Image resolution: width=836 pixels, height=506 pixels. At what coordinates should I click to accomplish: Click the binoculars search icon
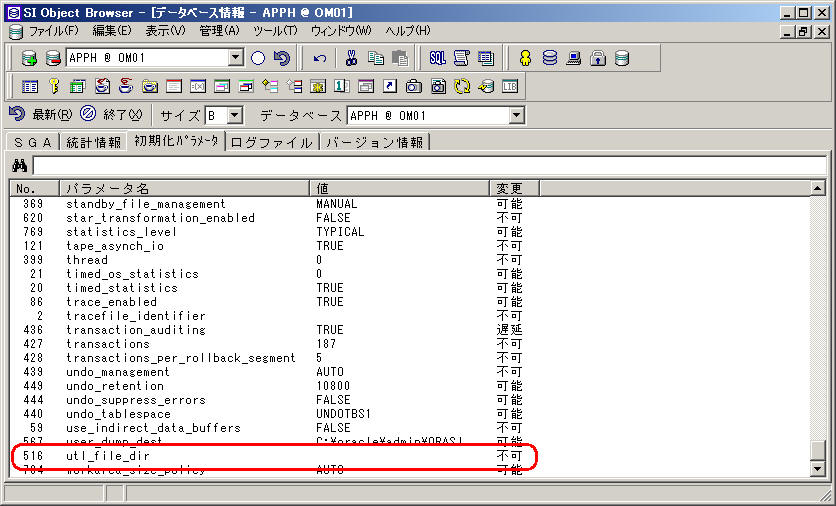point(19,165)
